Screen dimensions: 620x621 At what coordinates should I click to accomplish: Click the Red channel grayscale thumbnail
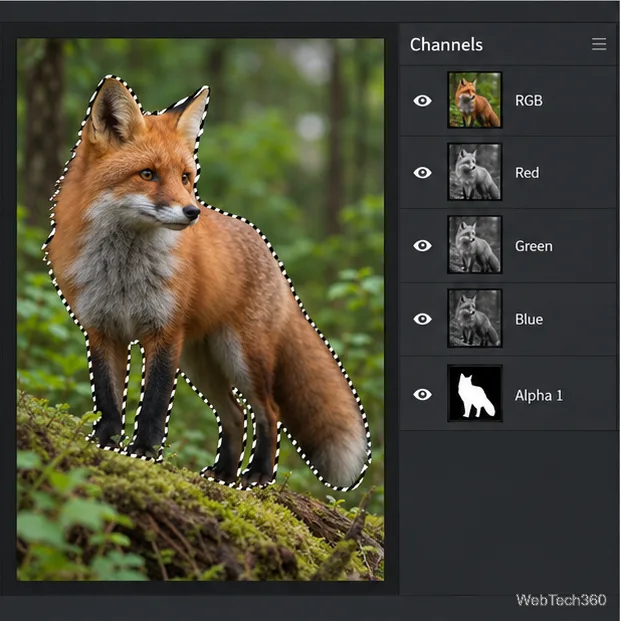tap(475, 172)
